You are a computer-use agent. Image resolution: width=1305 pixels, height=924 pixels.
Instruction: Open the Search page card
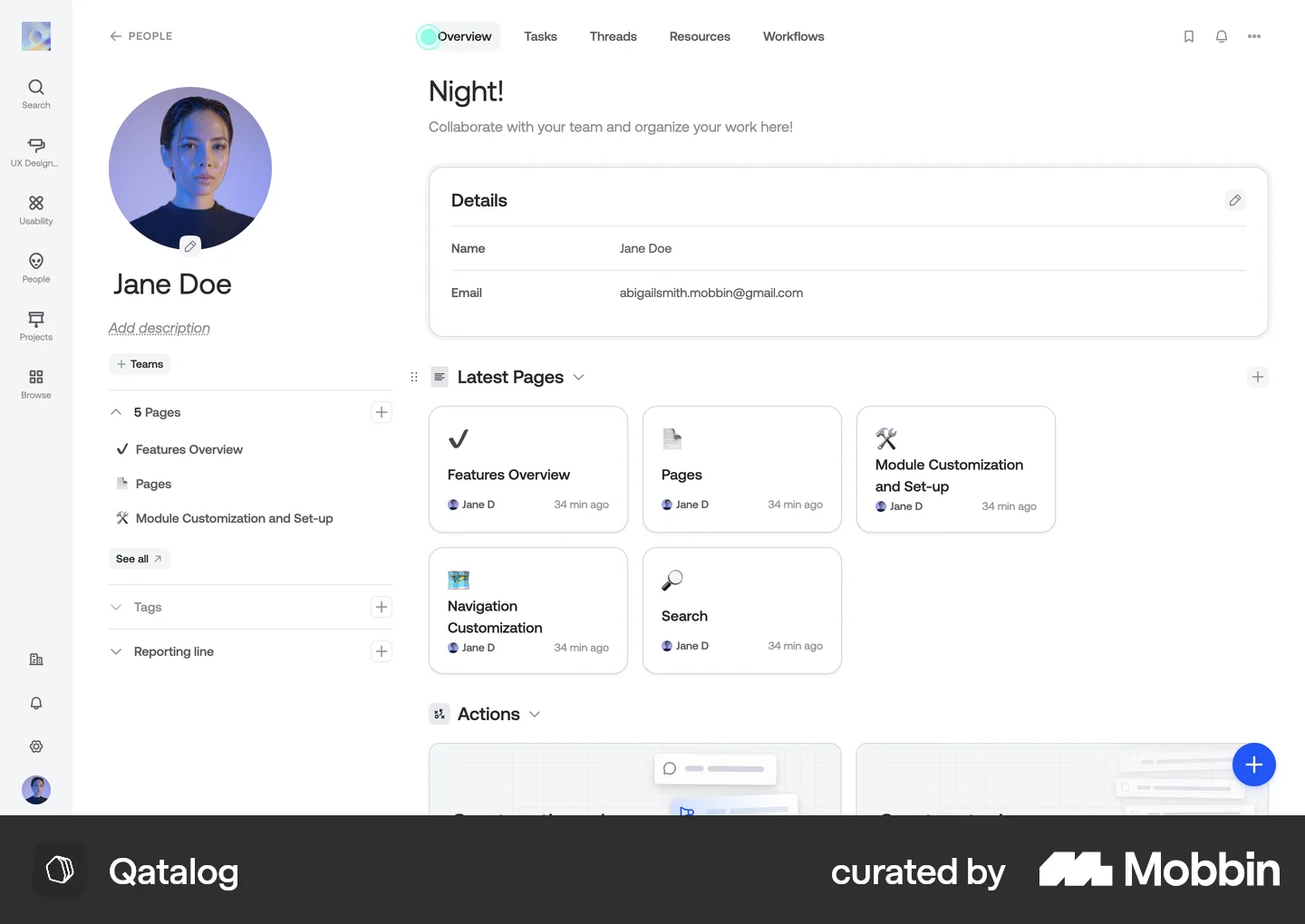coord(742,611)
